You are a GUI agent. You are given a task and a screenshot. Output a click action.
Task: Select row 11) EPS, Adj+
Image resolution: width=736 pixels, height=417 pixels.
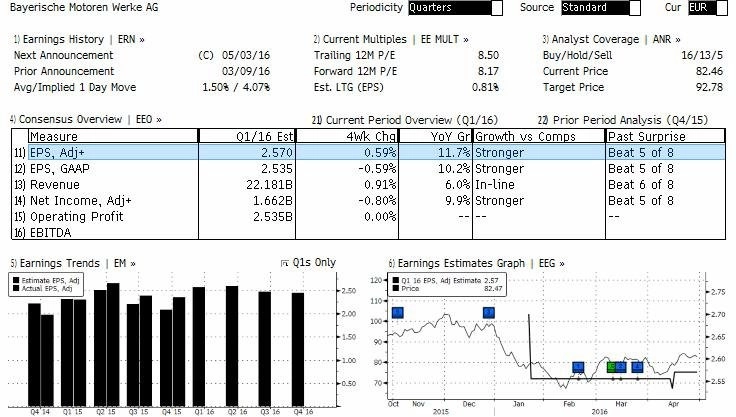(368, 153)
